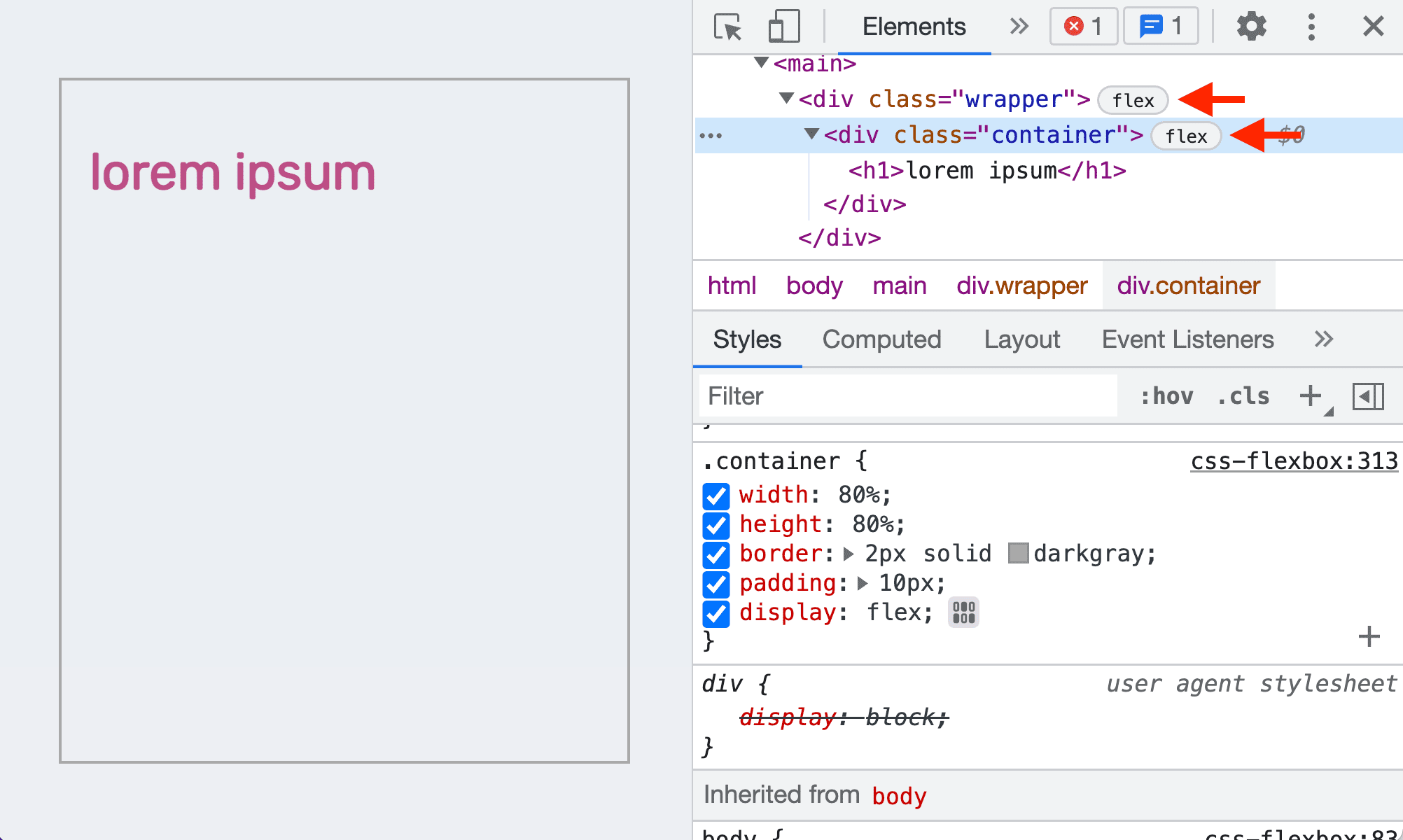Viewport: 1403px width, 840px height.
Task: Switch to the Computed tab
Action: tap(882, 337)
